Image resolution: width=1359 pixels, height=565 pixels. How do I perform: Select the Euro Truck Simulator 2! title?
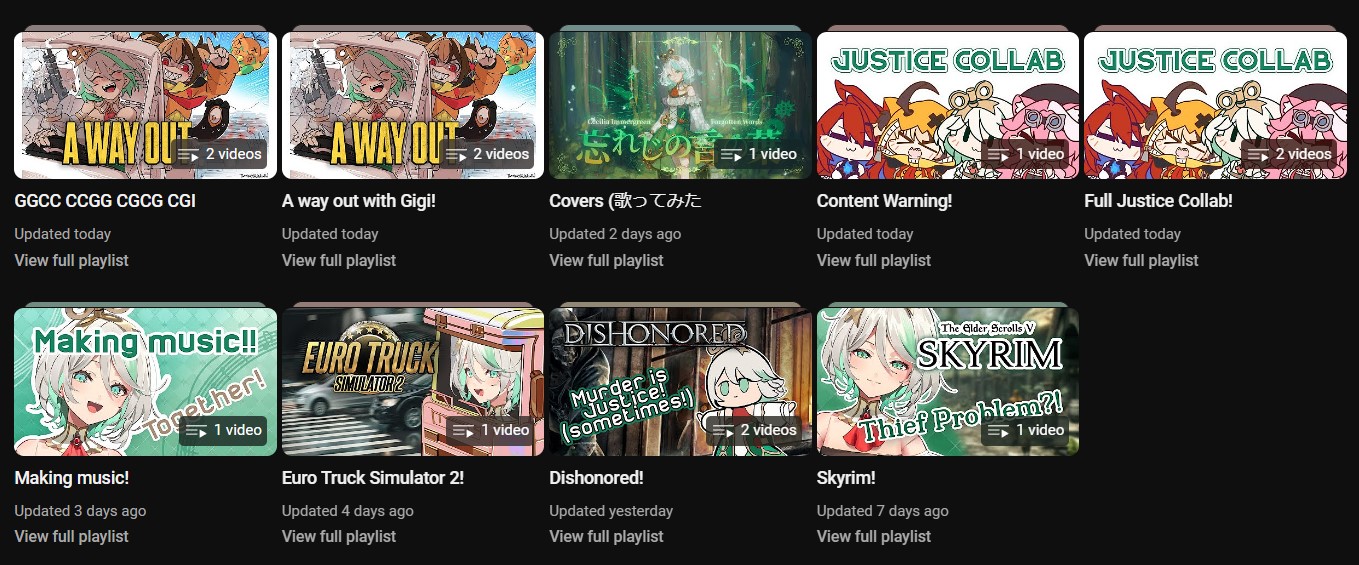click(x=373, y=478)
